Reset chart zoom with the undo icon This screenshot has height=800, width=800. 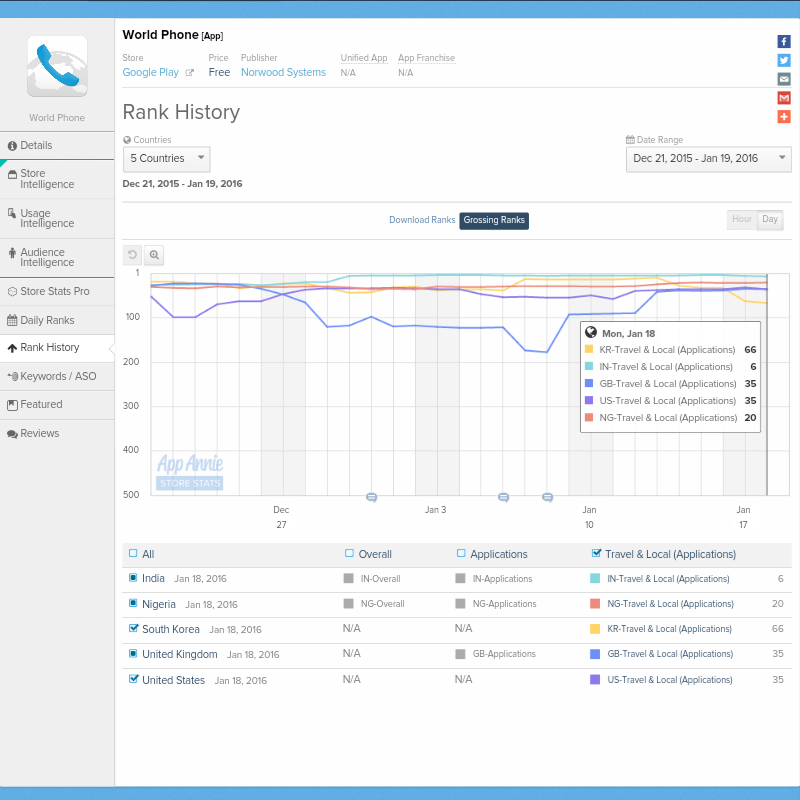tap(132, 255)
